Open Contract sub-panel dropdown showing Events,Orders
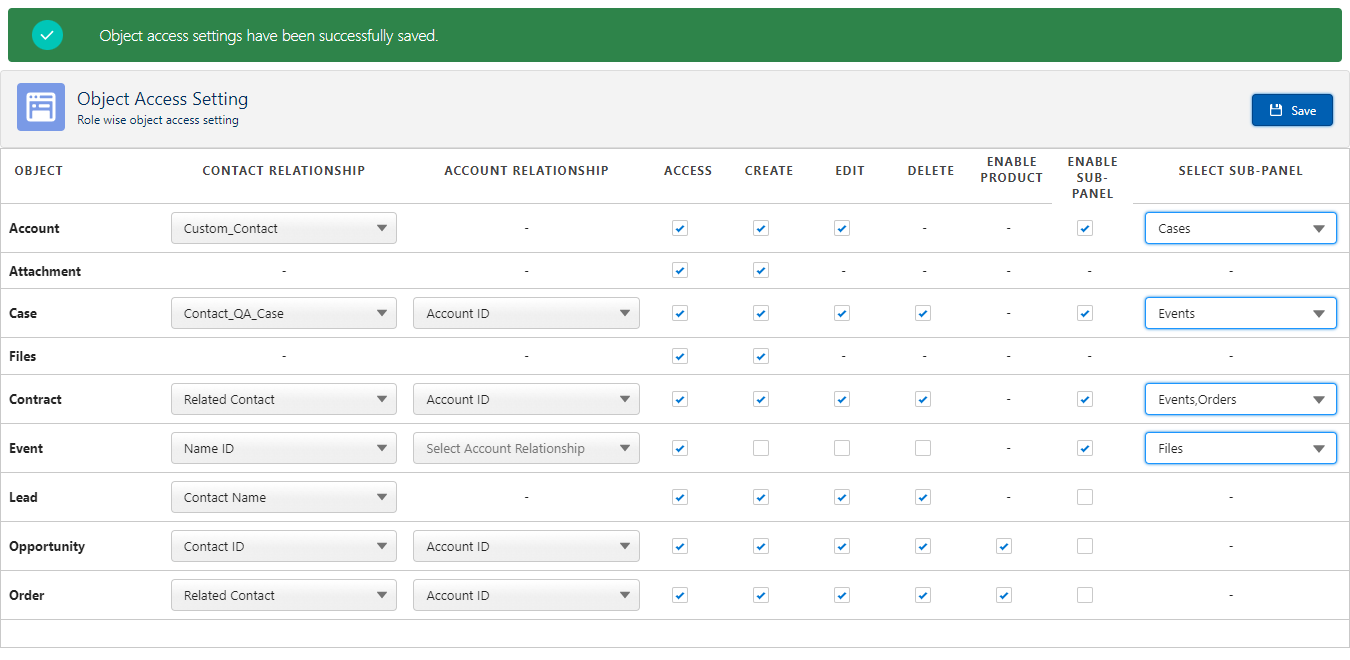1350x660 pixels. pyautogui.click(x=1240, y=399)
